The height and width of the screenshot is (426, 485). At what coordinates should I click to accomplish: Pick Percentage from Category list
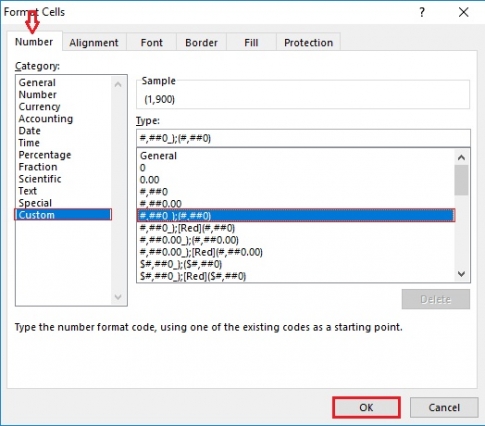point(45,155)
